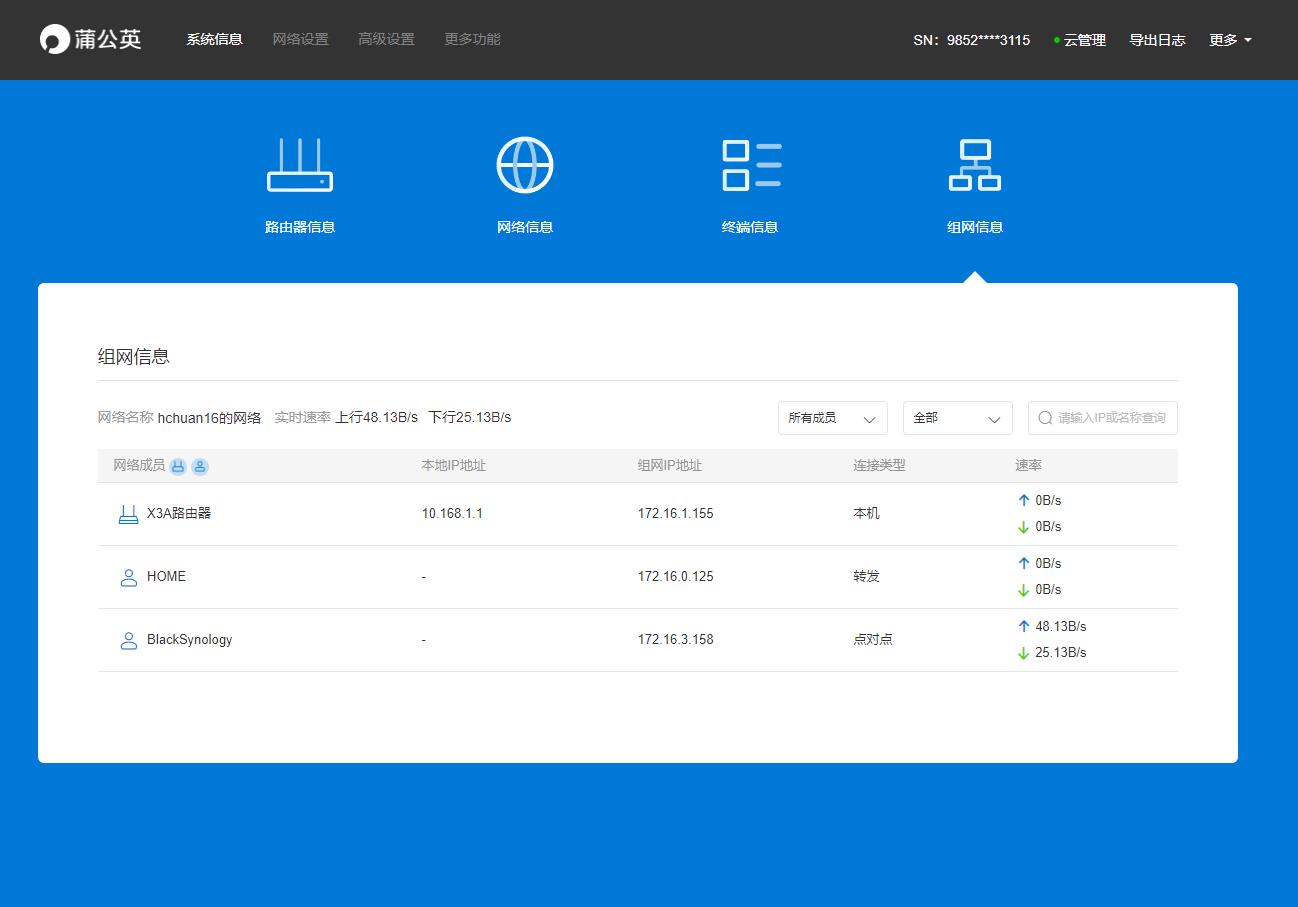Expand the 全部 dropdown

click(956, 417)
